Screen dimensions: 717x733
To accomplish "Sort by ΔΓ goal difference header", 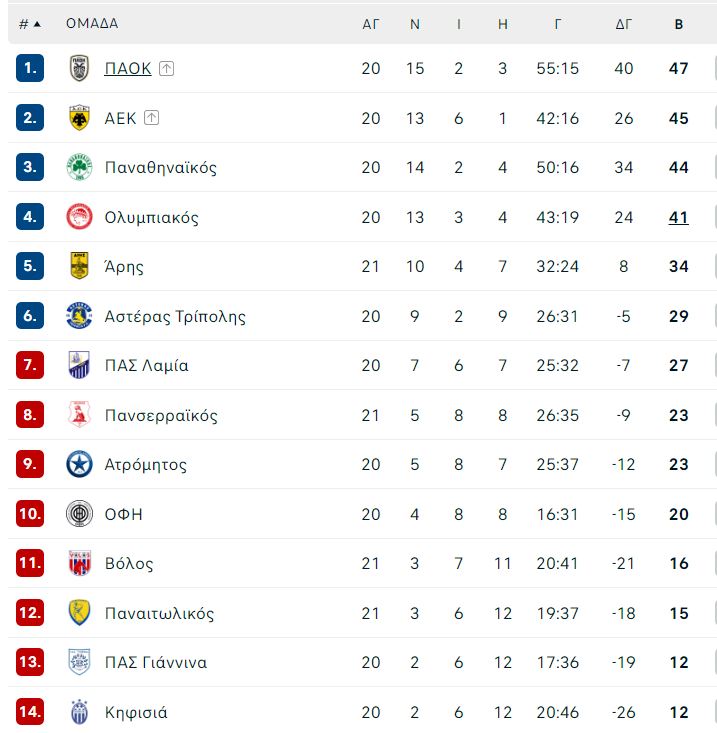I will pos(624,24).
